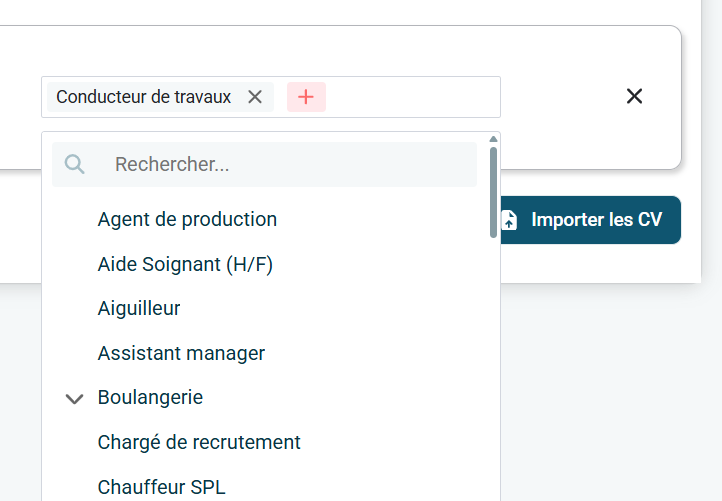This screenshot has height=501, width=722.
Task: Choose Aiguilleur from the list
Action: [139, 308]
